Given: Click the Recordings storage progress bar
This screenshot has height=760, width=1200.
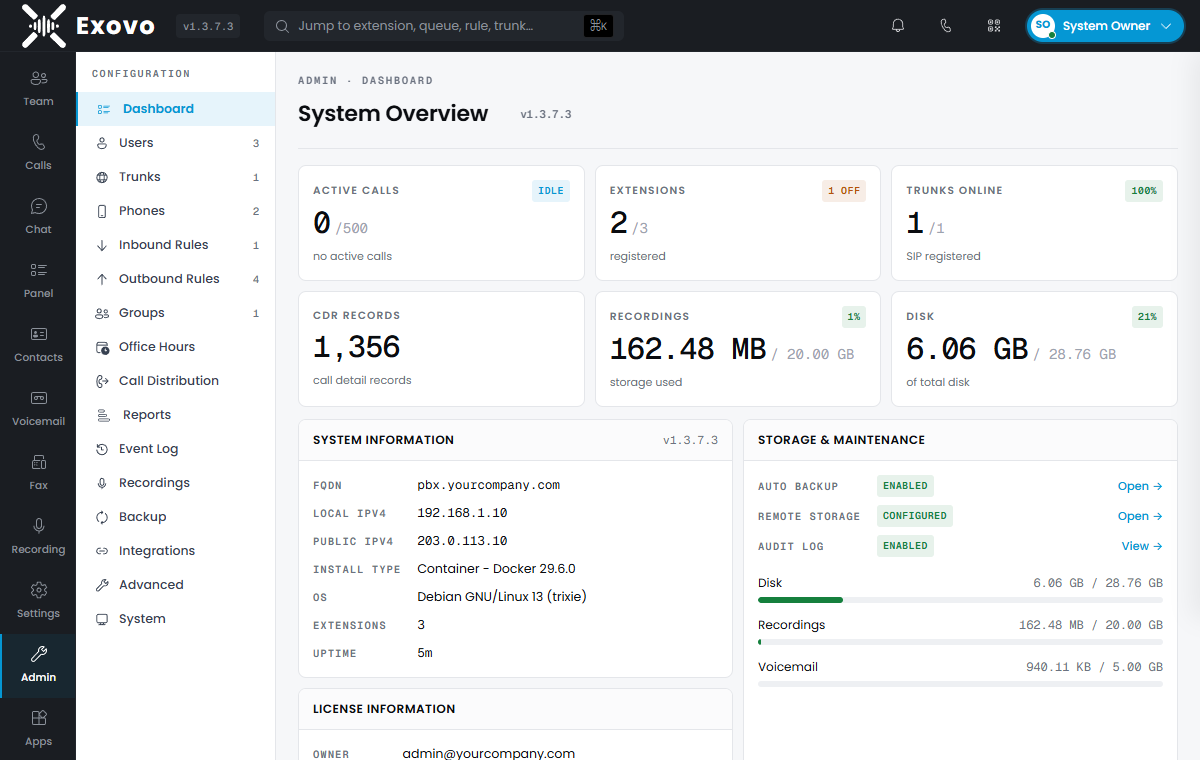Looking at the screenshot, I should pyautogui.click(x=960, y=642).
